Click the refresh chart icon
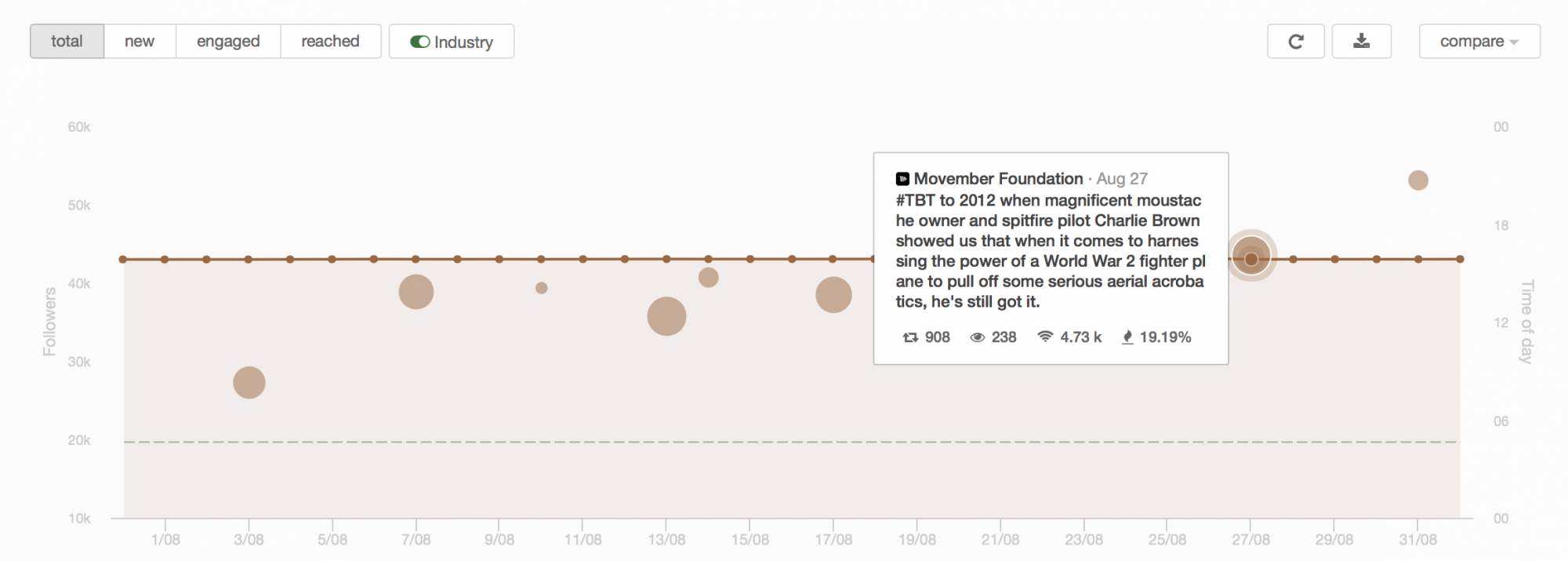Screen dimensions: 1568x561 pos(1295,42)
